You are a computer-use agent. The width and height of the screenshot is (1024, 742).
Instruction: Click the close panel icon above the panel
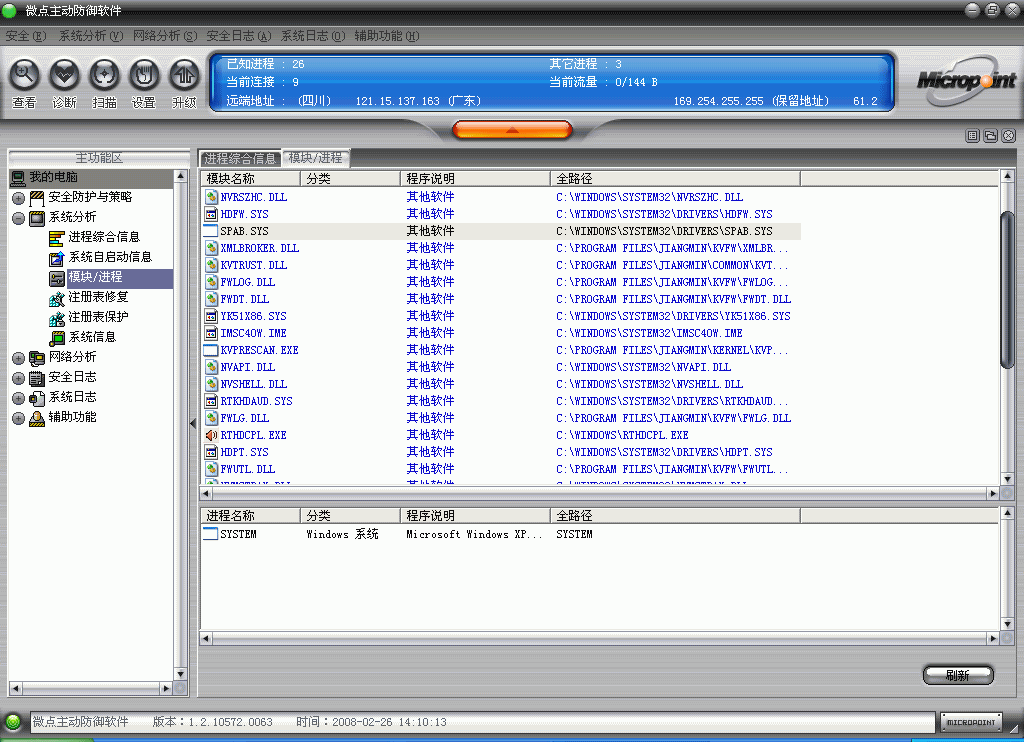[x=1009, y=136]
